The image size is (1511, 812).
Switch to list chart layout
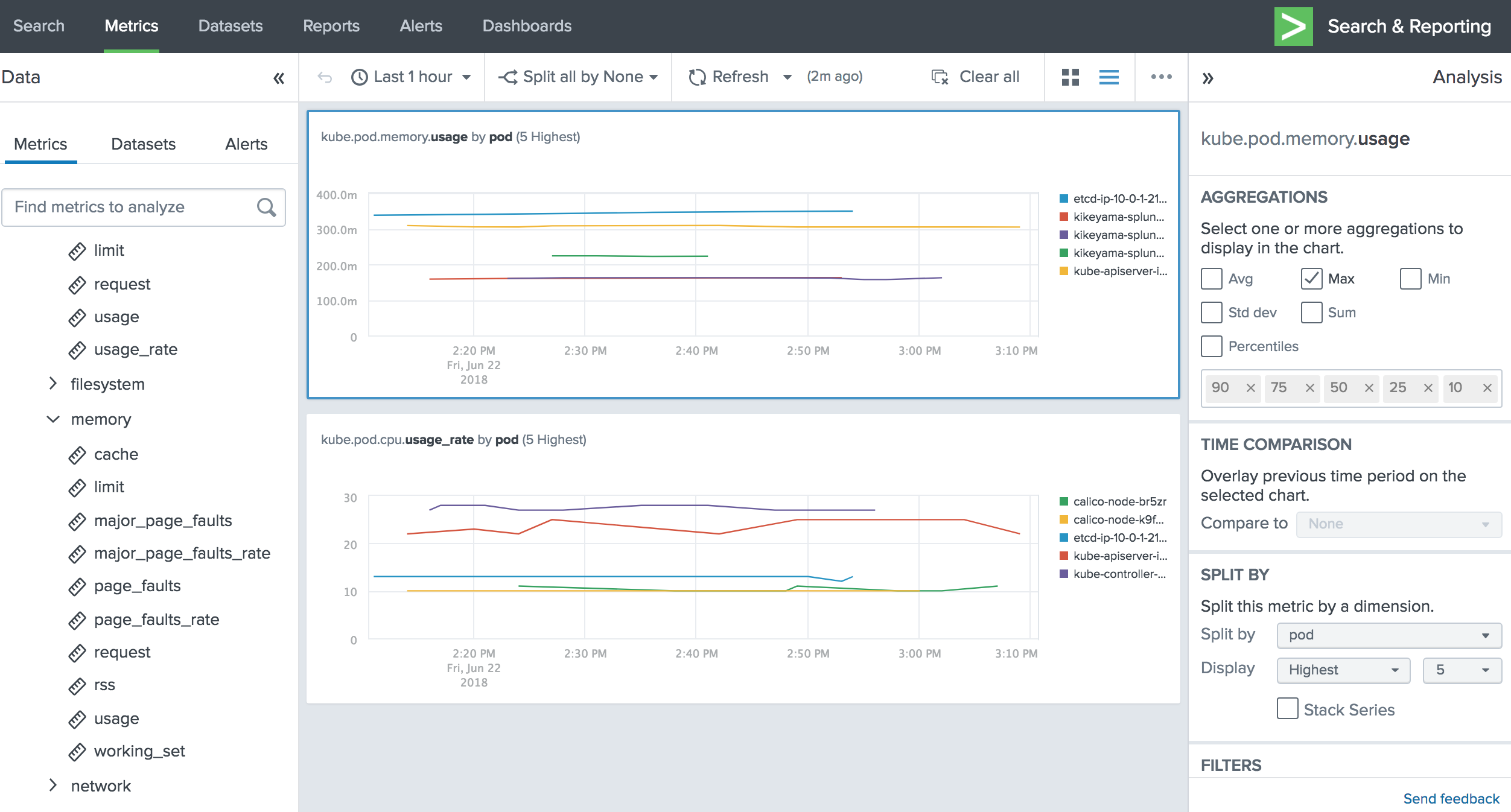pos(1109,77)
